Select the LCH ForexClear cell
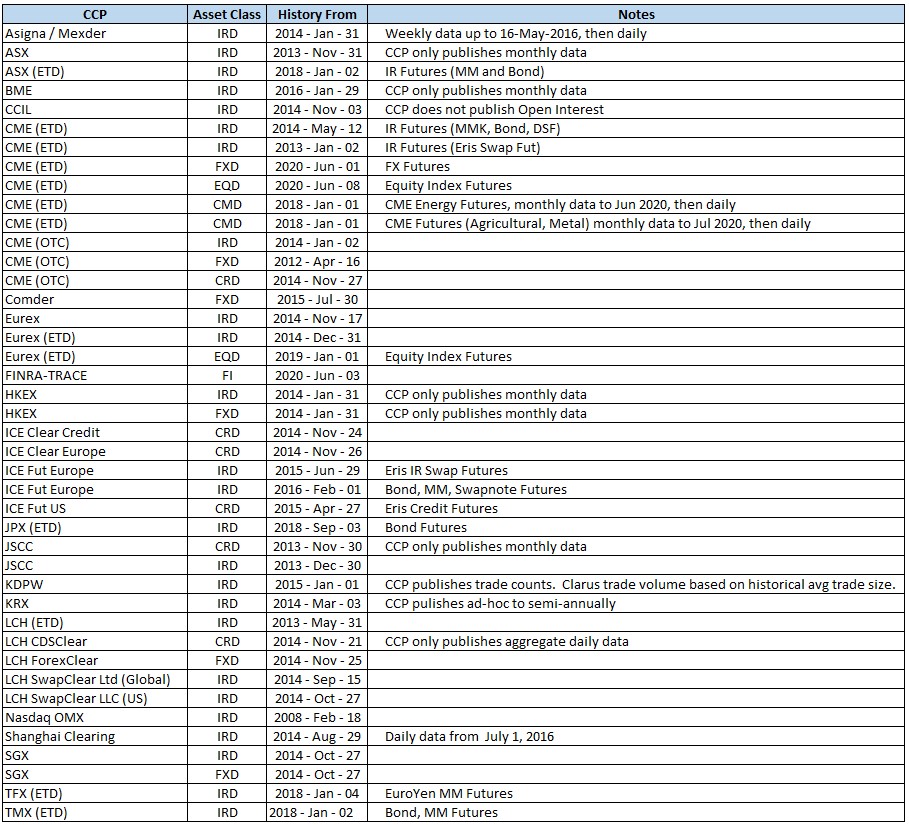The image size is (909, 825). [x=94, y=660]
